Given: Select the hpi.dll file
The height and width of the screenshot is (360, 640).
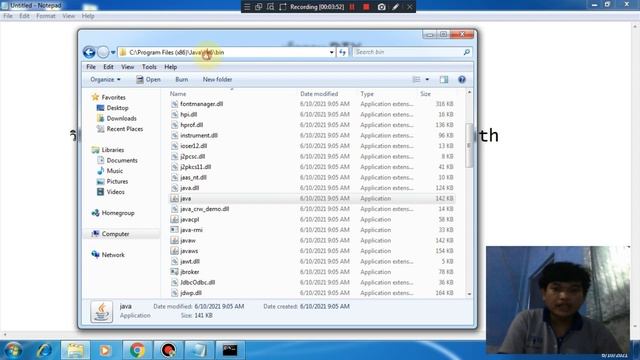Looking at the screenshot, I should point(189,115).
